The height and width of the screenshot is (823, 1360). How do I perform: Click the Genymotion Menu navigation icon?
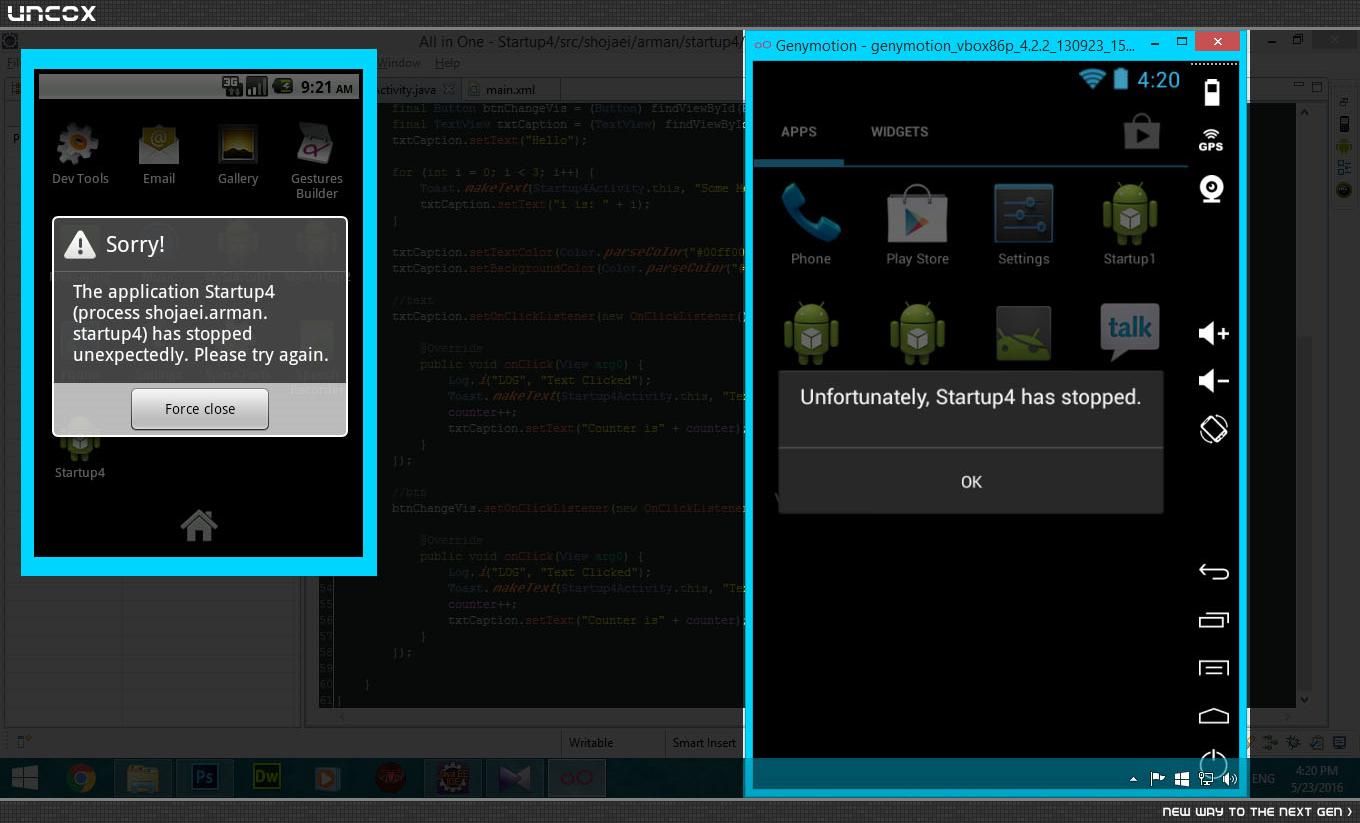1213,668
